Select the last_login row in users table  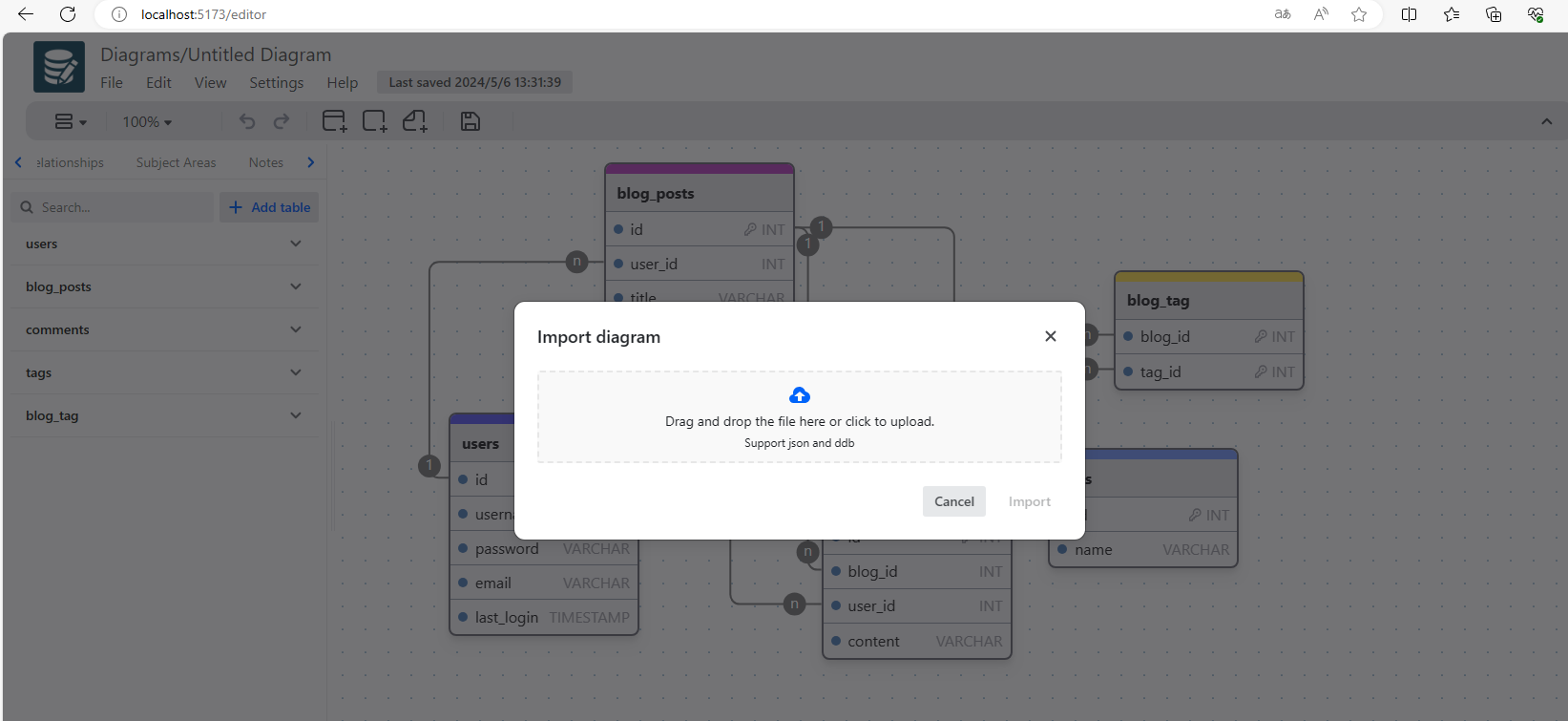point(544,617)
